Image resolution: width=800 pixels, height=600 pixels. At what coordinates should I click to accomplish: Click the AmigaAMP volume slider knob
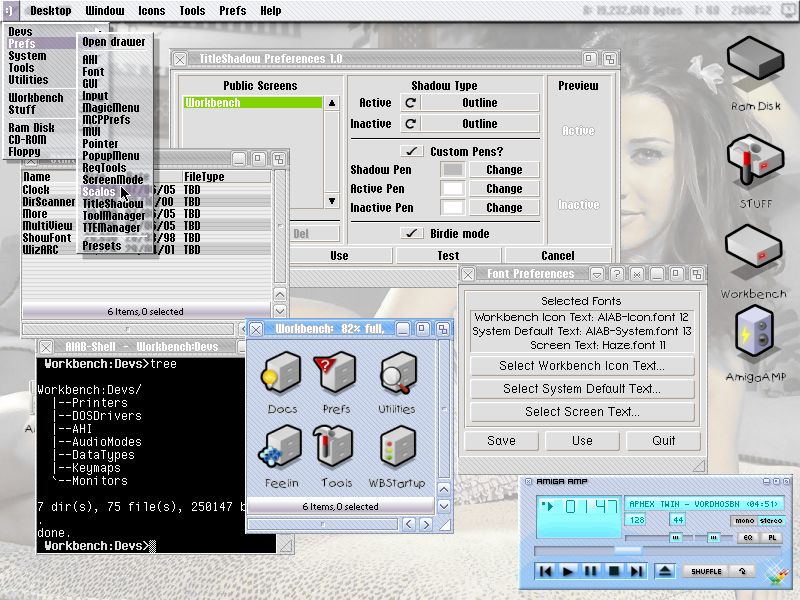click(676, 538)
